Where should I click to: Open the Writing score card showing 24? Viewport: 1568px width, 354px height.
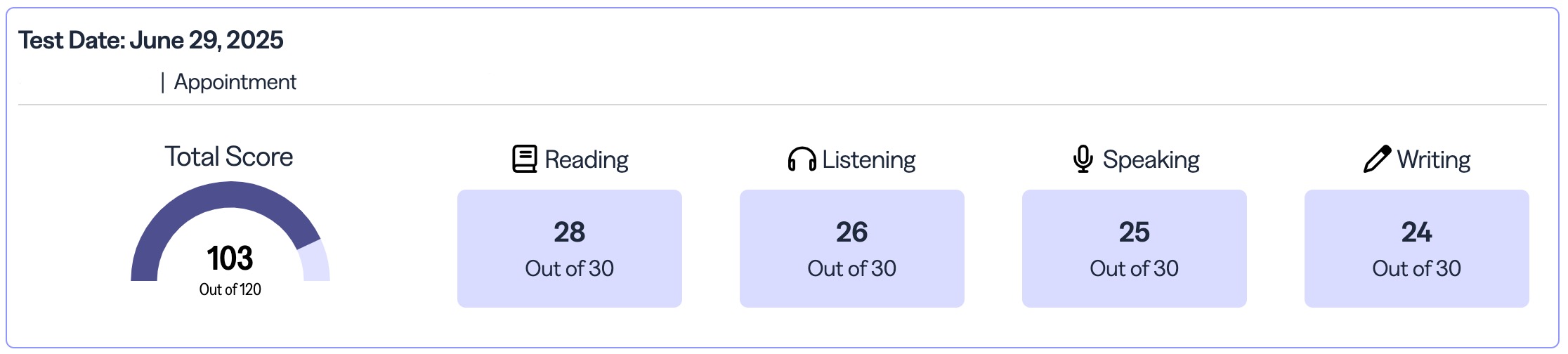coord(1417,248)
